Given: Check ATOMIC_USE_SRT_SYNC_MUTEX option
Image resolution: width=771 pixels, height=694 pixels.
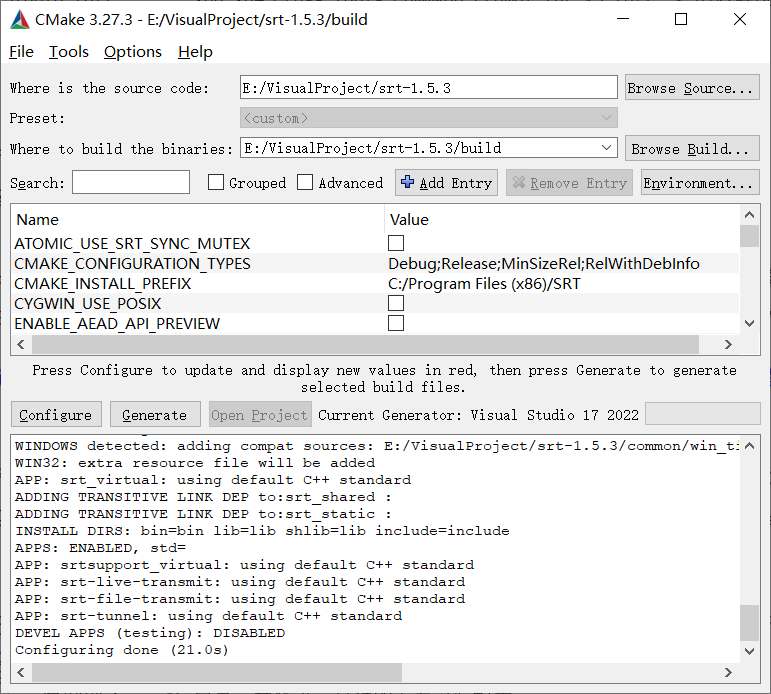Looking at the screenshot, I should point(396,244).
